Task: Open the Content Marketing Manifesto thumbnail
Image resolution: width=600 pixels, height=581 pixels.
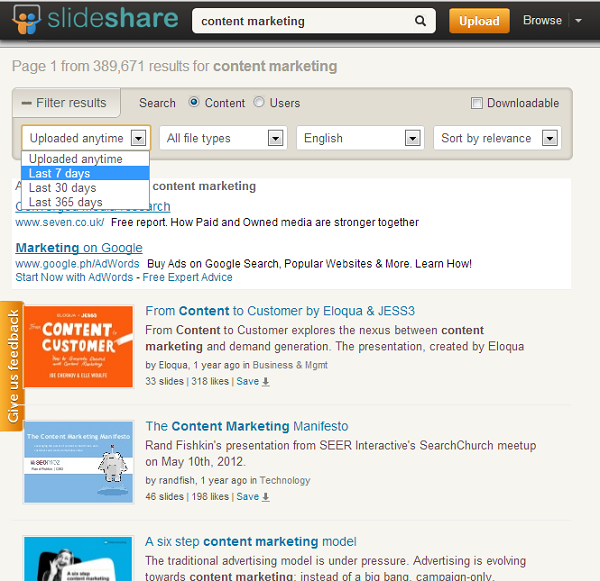Action: click(78, 462)
